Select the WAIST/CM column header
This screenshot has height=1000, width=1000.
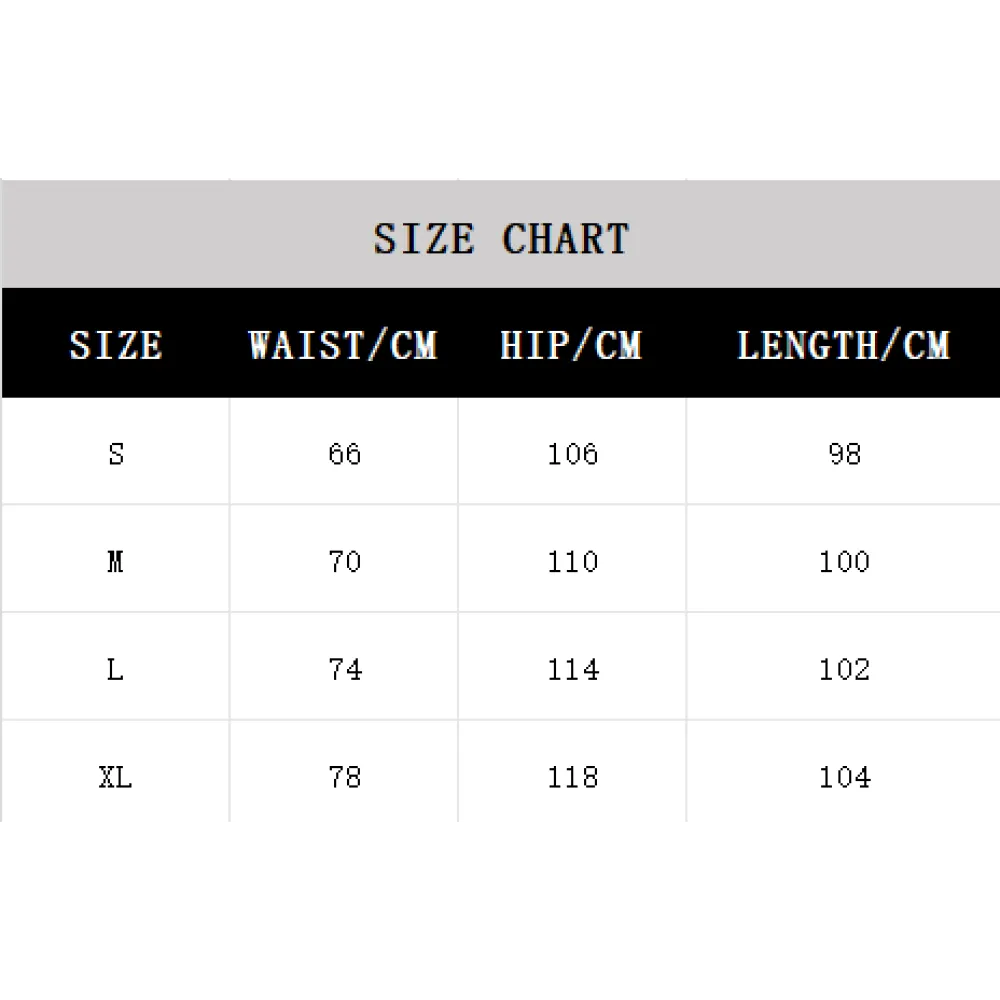[x=342, y=345]
